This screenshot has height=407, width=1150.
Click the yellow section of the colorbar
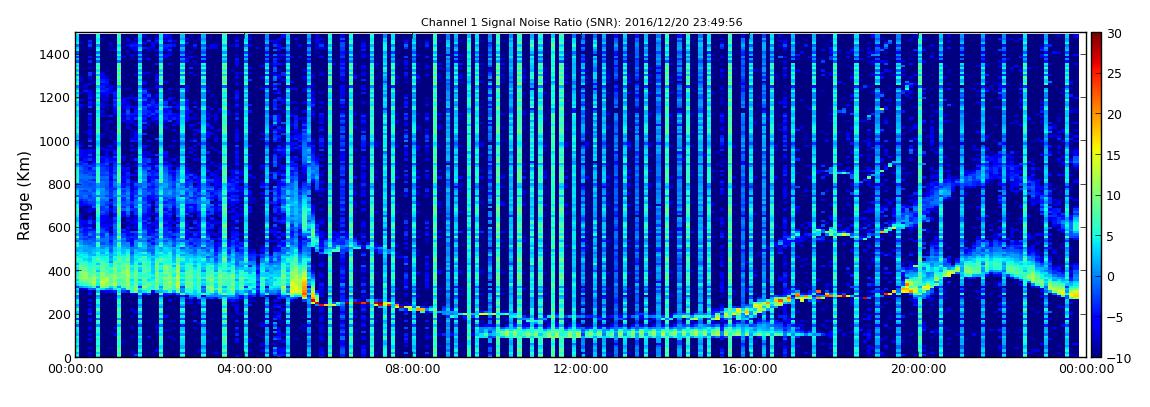point(1096,147)
